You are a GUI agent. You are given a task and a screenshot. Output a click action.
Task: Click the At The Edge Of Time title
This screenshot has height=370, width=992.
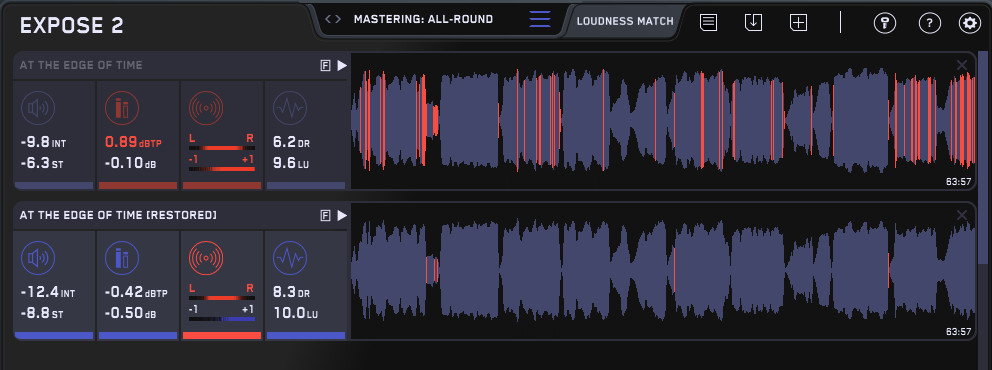[x=81, y=65]
